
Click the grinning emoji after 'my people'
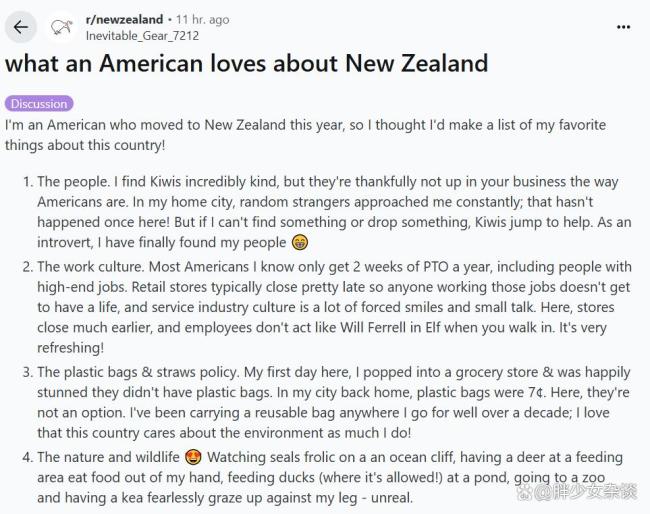(300, 242)
